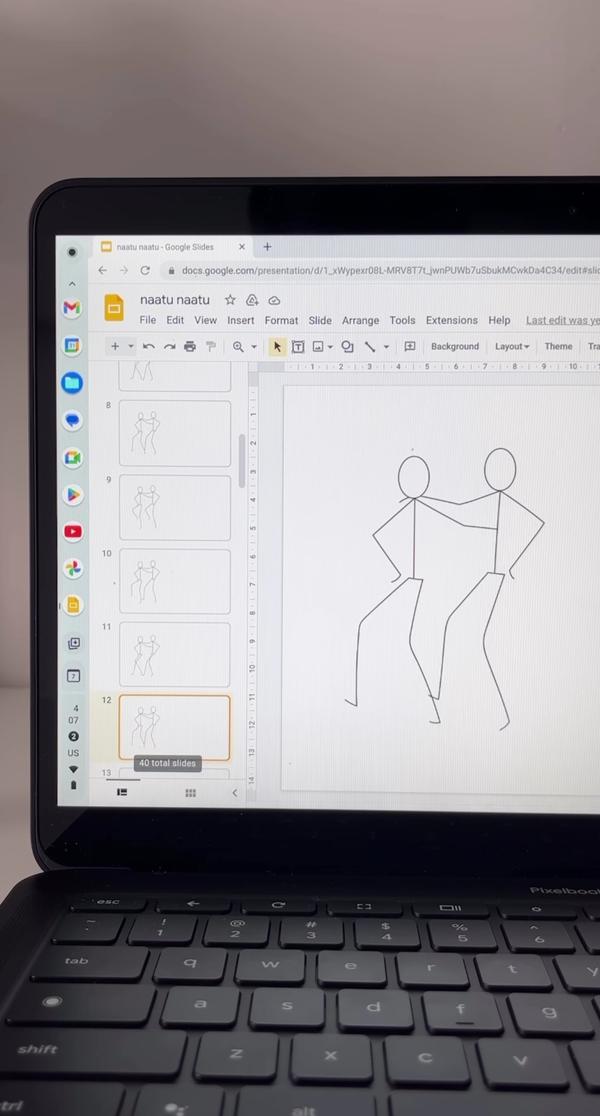Collapse the slide filmstrip panel
This screenshot has width=600, height=1116.
[x=235, y=792]
